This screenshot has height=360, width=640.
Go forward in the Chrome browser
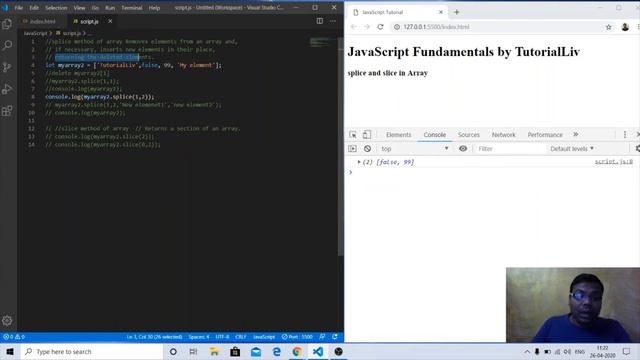coord(367,27)
